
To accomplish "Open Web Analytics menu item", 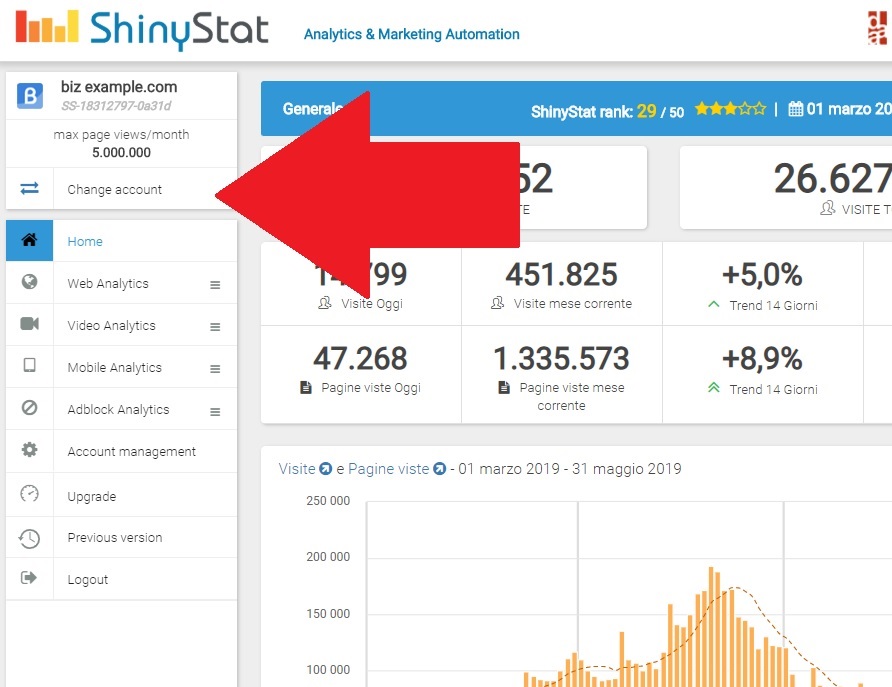I will [x=121, y=283].
